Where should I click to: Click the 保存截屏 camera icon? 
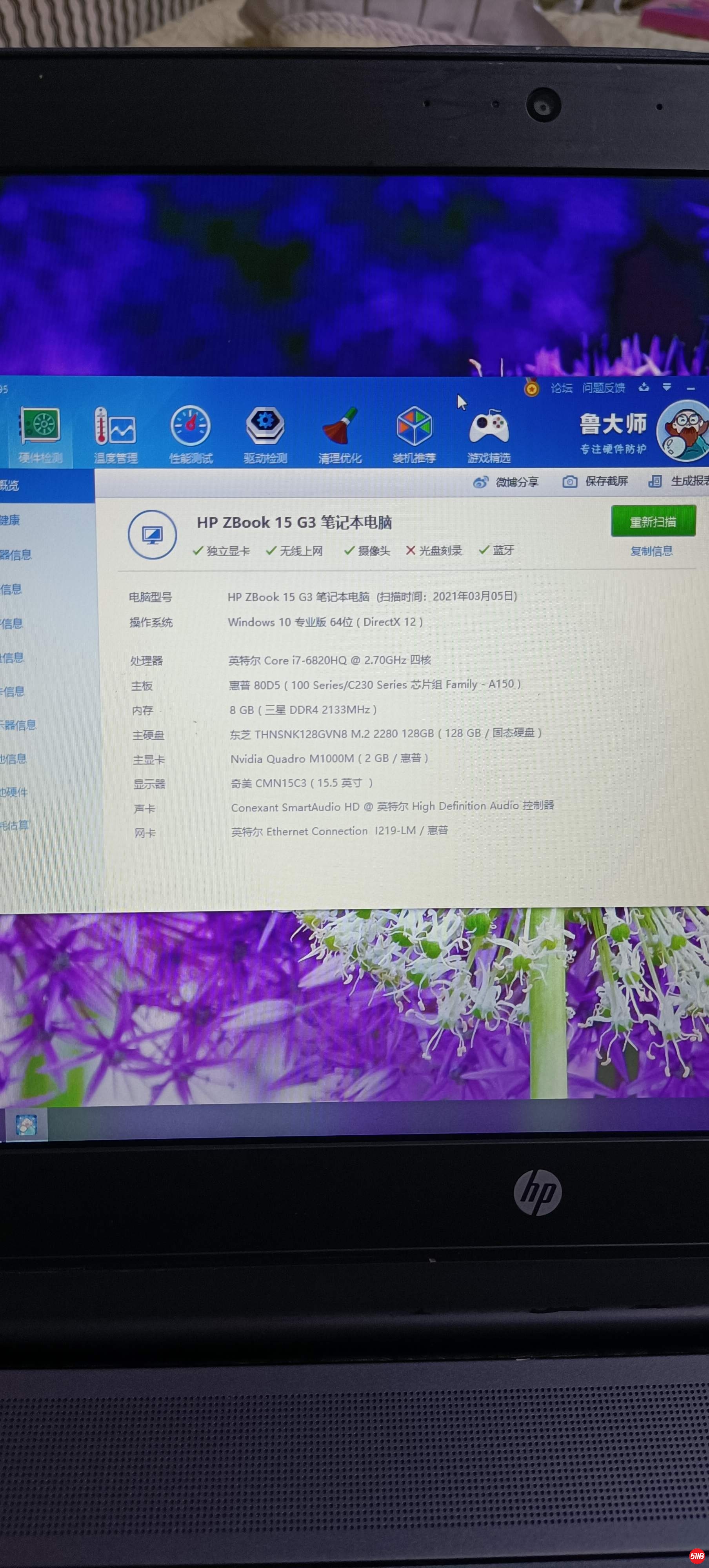click(570, 481)
